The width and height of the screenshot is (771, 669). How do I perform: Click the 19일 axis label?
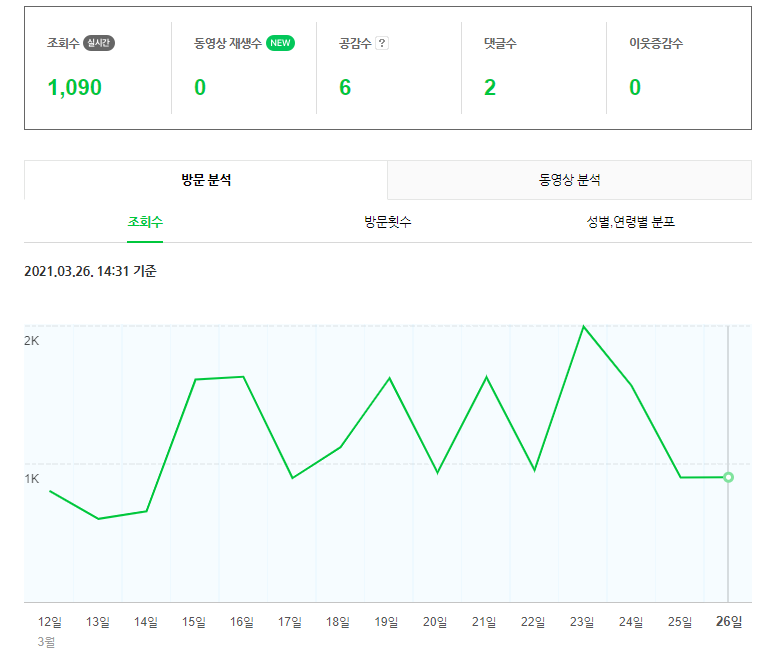pos(386,622)
